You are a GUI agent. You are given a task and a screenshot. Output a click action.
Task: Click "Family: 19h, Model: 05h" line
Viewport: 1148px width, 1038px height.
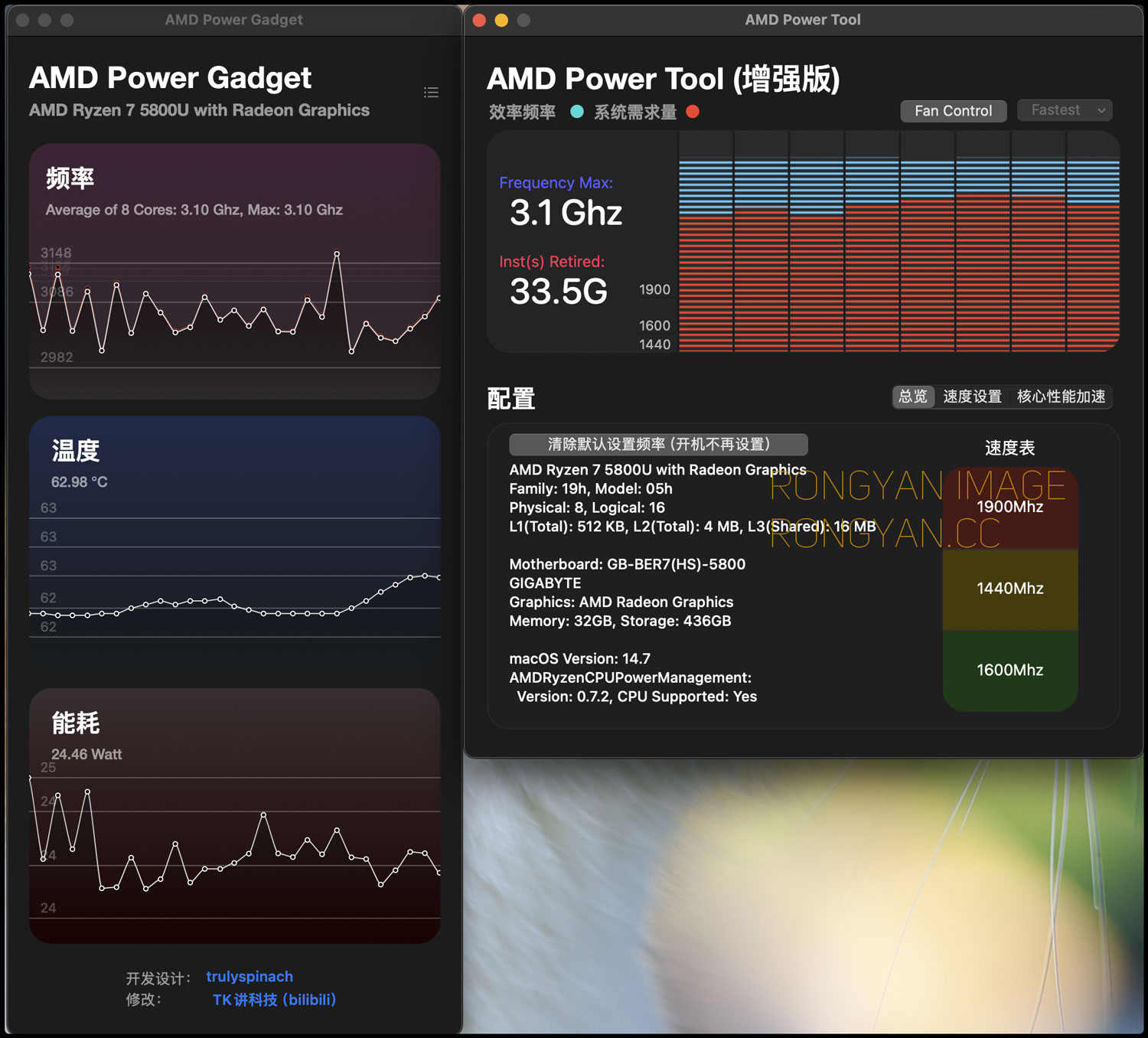(591, 489)
